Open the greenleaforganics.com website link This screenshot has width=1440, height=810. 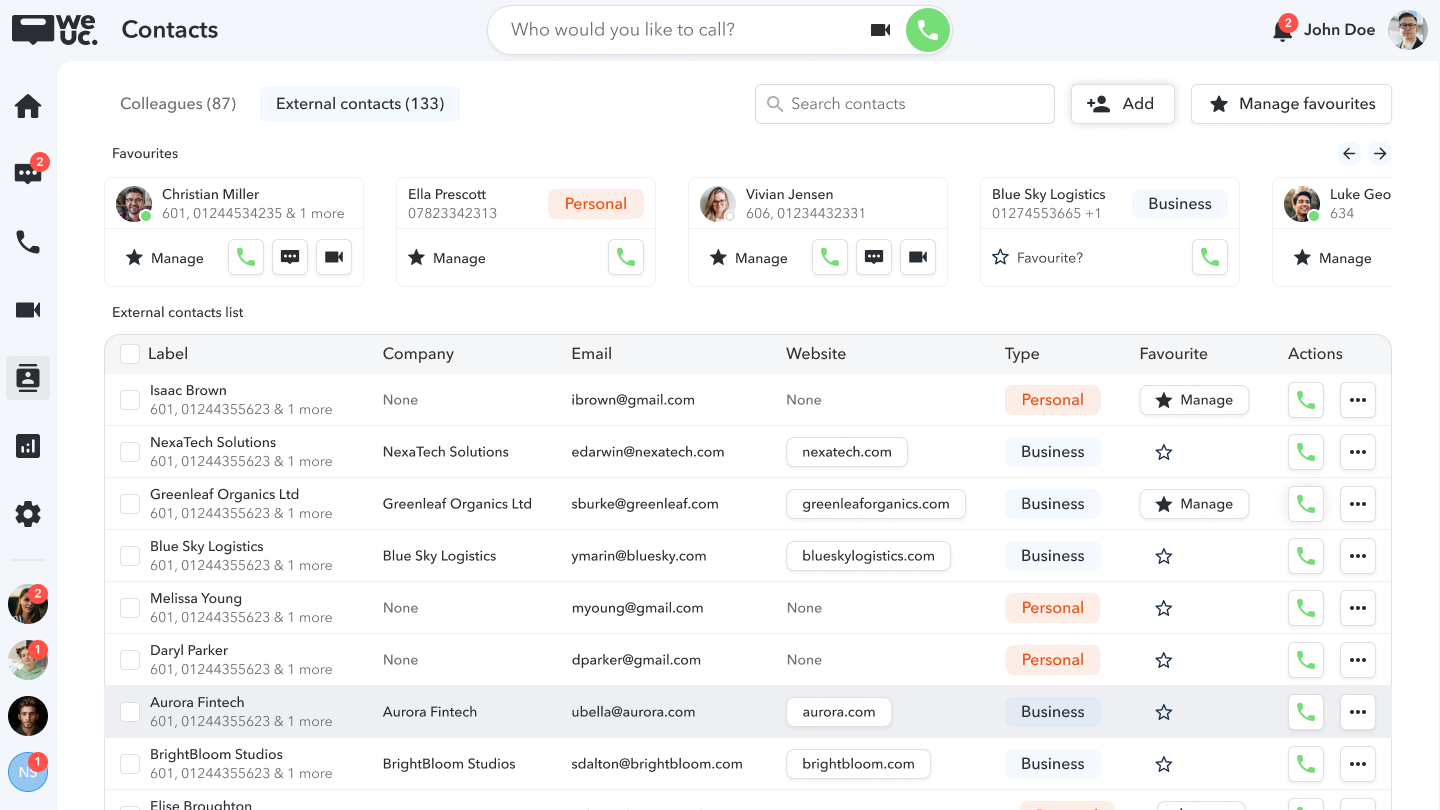click(875, 504)
